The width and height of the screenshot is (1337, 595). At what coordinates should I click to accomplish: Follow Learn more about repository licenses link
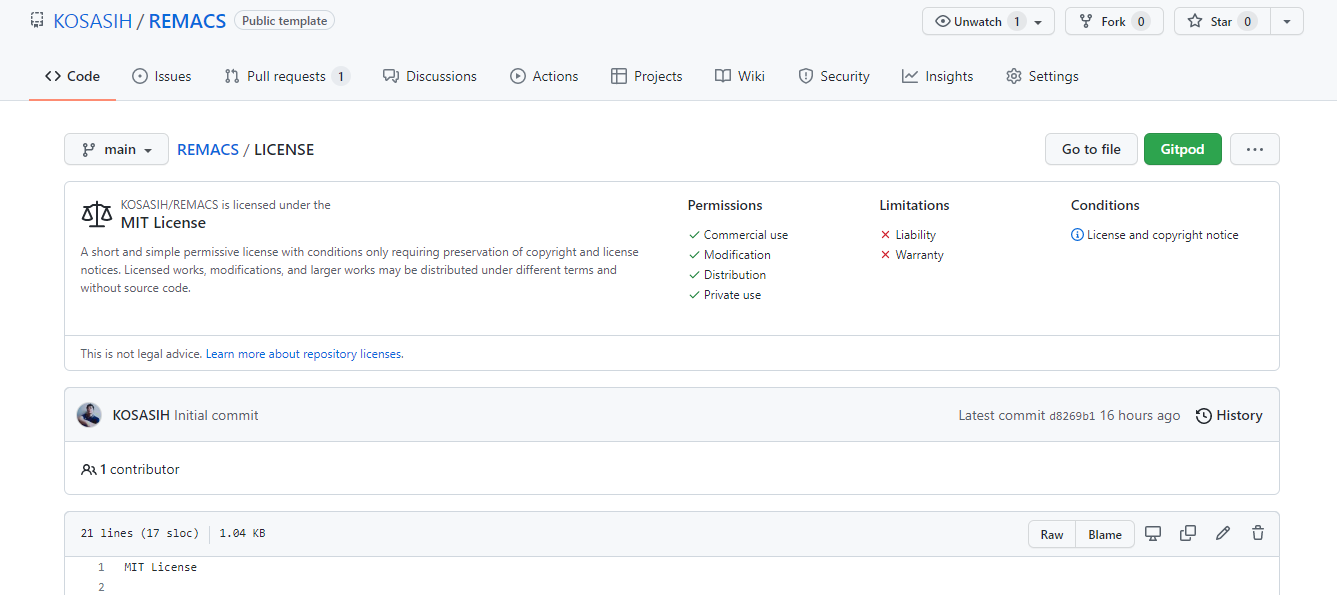pos(304,354)
